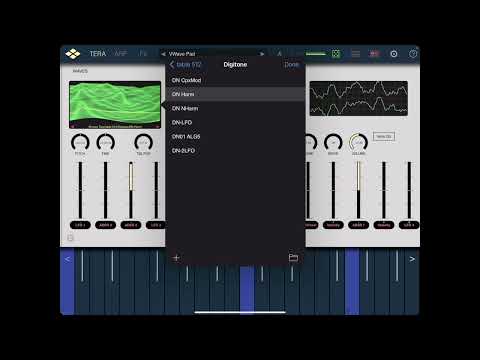480x360 pixels.
Task: Select DN Harm wavetable
Action: 235,94
